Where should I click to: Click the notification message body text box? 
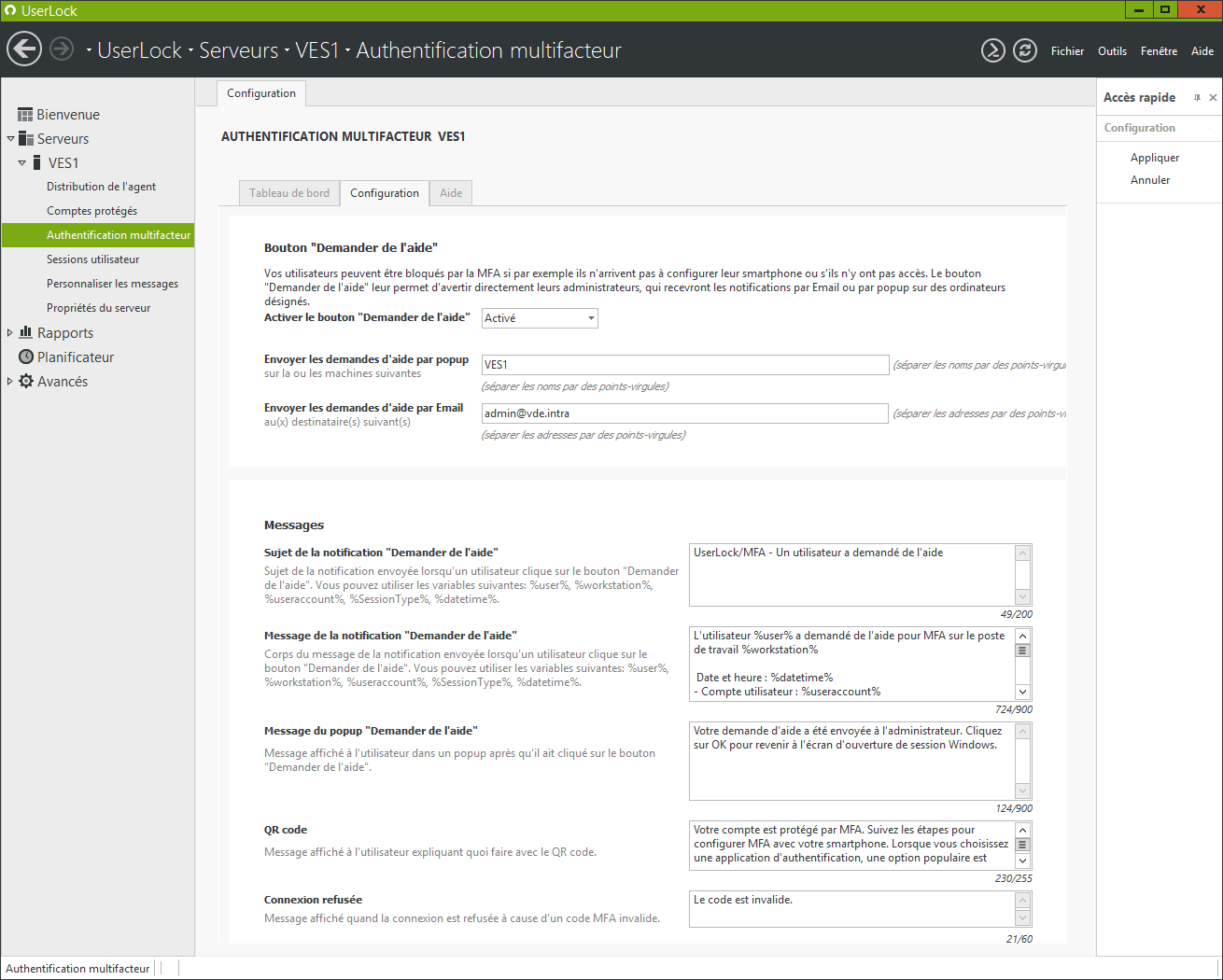[x=852, y=664]
